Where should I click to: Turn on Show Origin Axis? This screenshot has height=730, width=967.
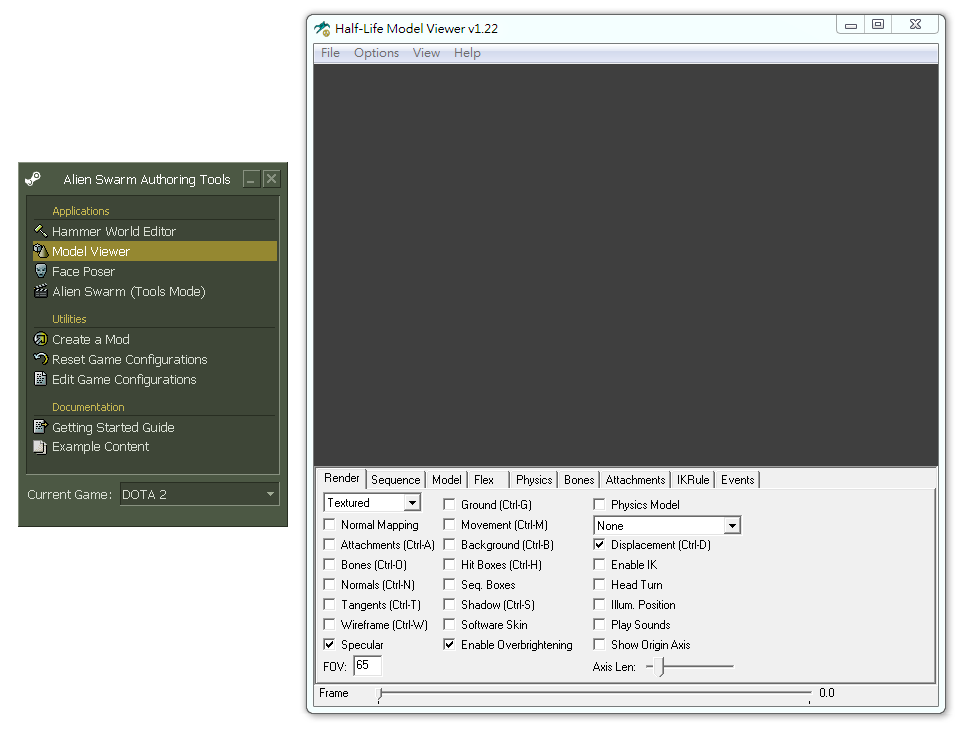coord(599,644)
